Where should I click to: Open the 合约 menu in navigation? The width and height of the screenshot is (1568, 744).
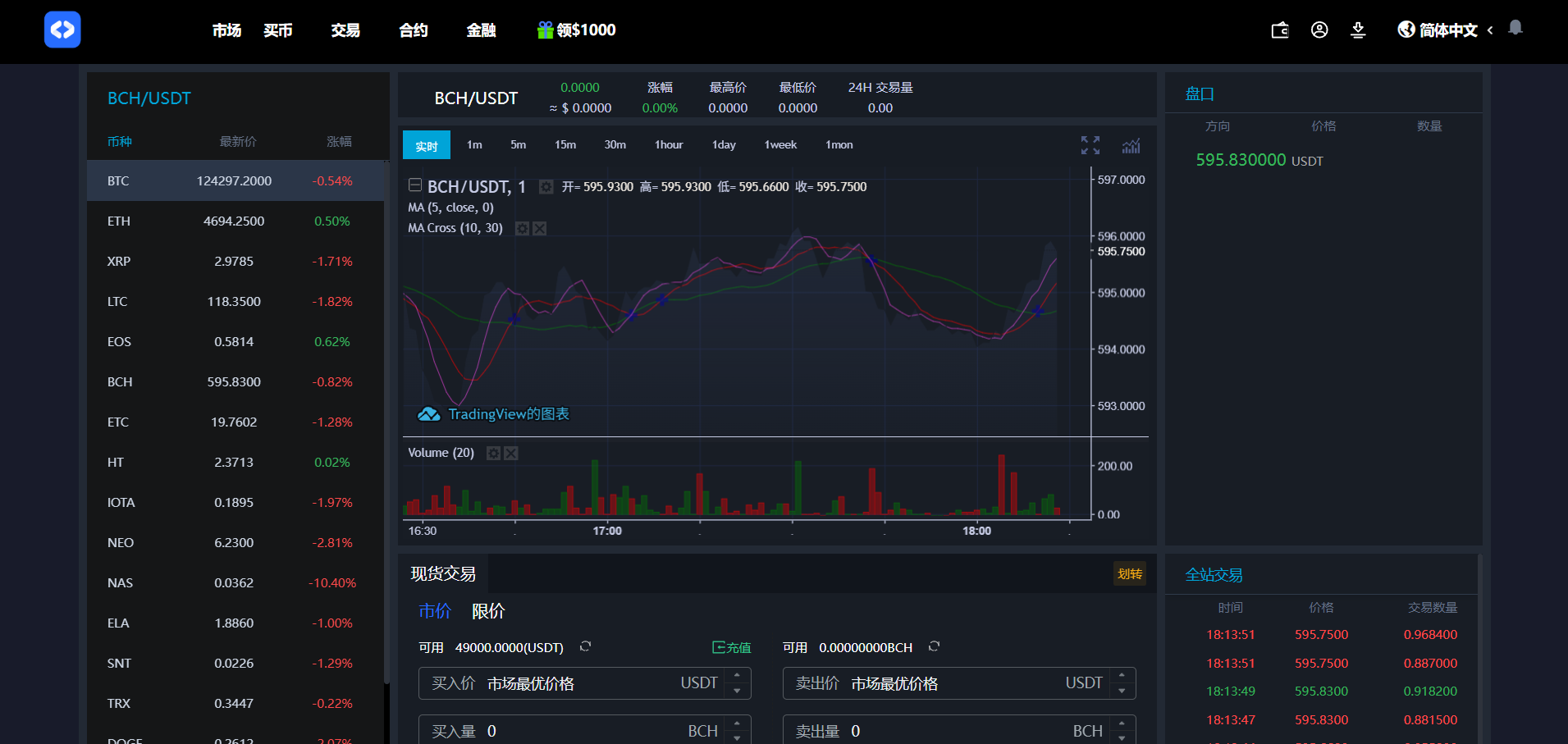pyautogui.click(x=414, y=30)
